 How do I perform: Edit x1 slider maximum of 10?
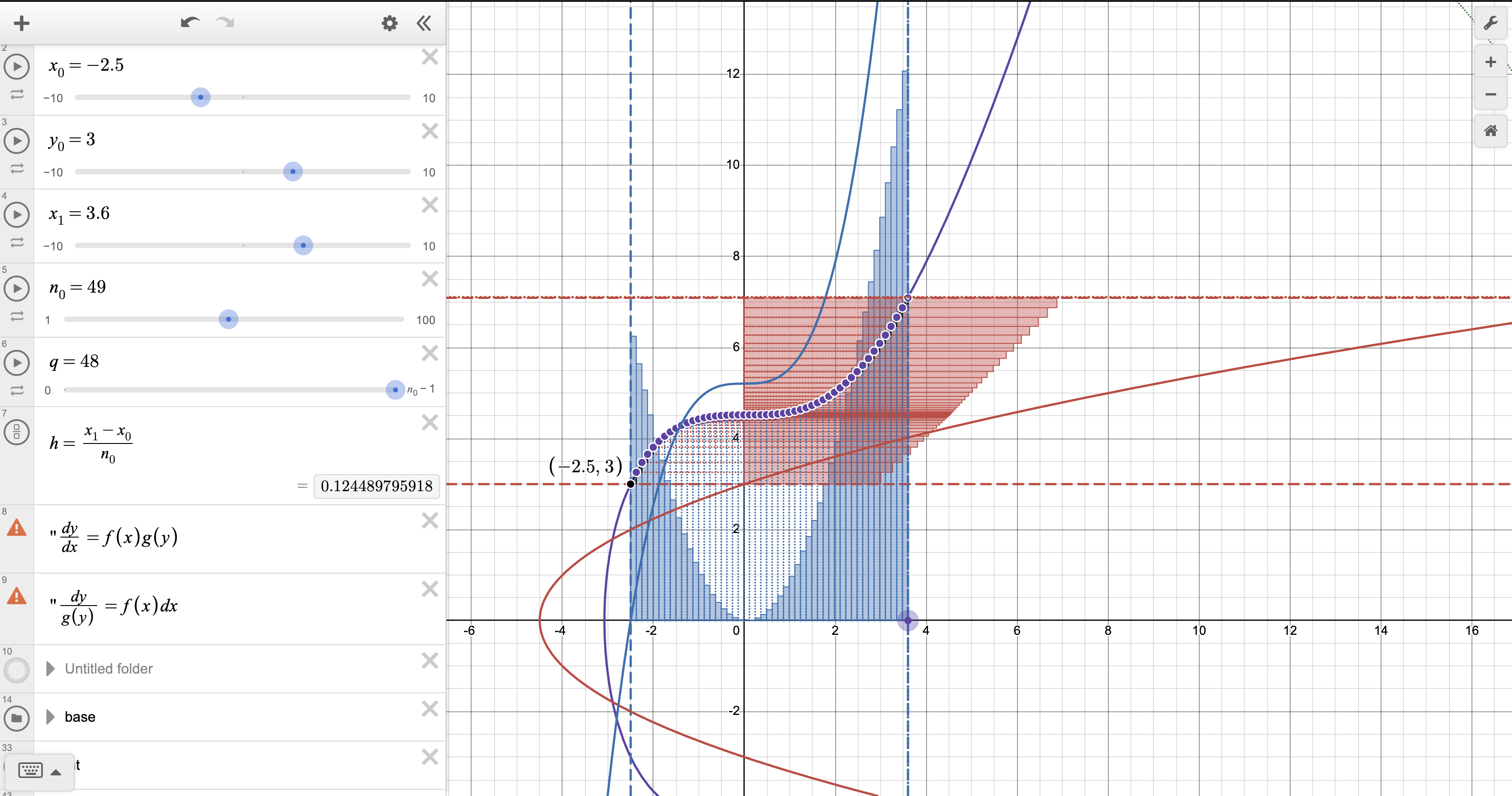[429, 247]
